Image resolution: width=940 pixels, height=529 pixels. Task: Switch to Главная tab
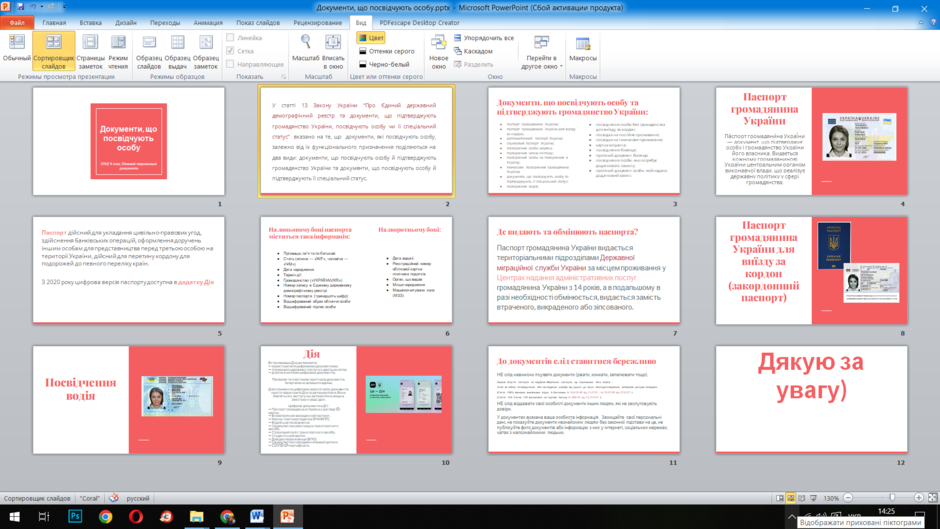point(54,23)
